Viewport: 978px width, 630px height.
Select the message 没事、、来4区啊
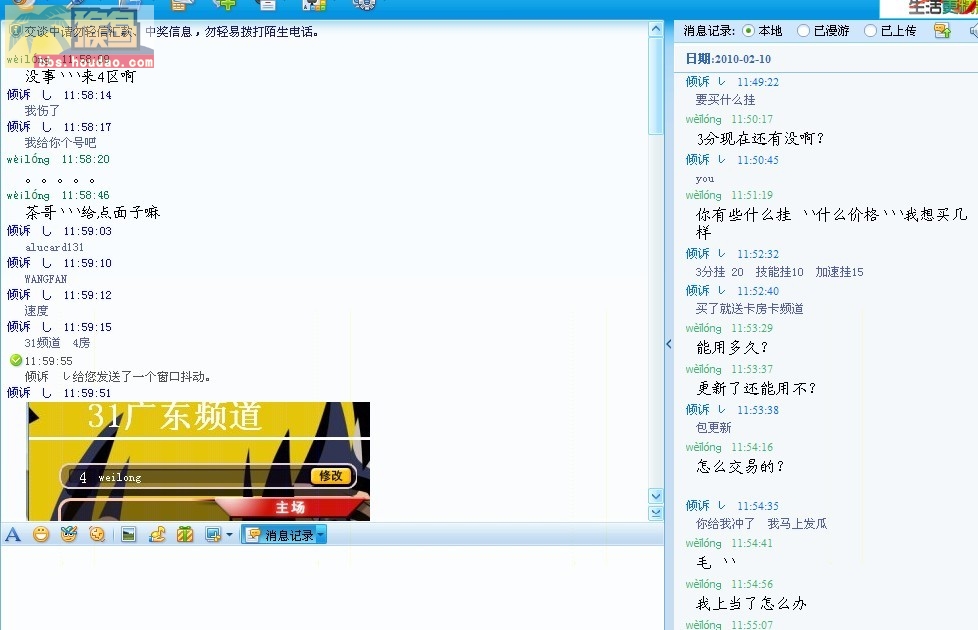tap(80, 77)
